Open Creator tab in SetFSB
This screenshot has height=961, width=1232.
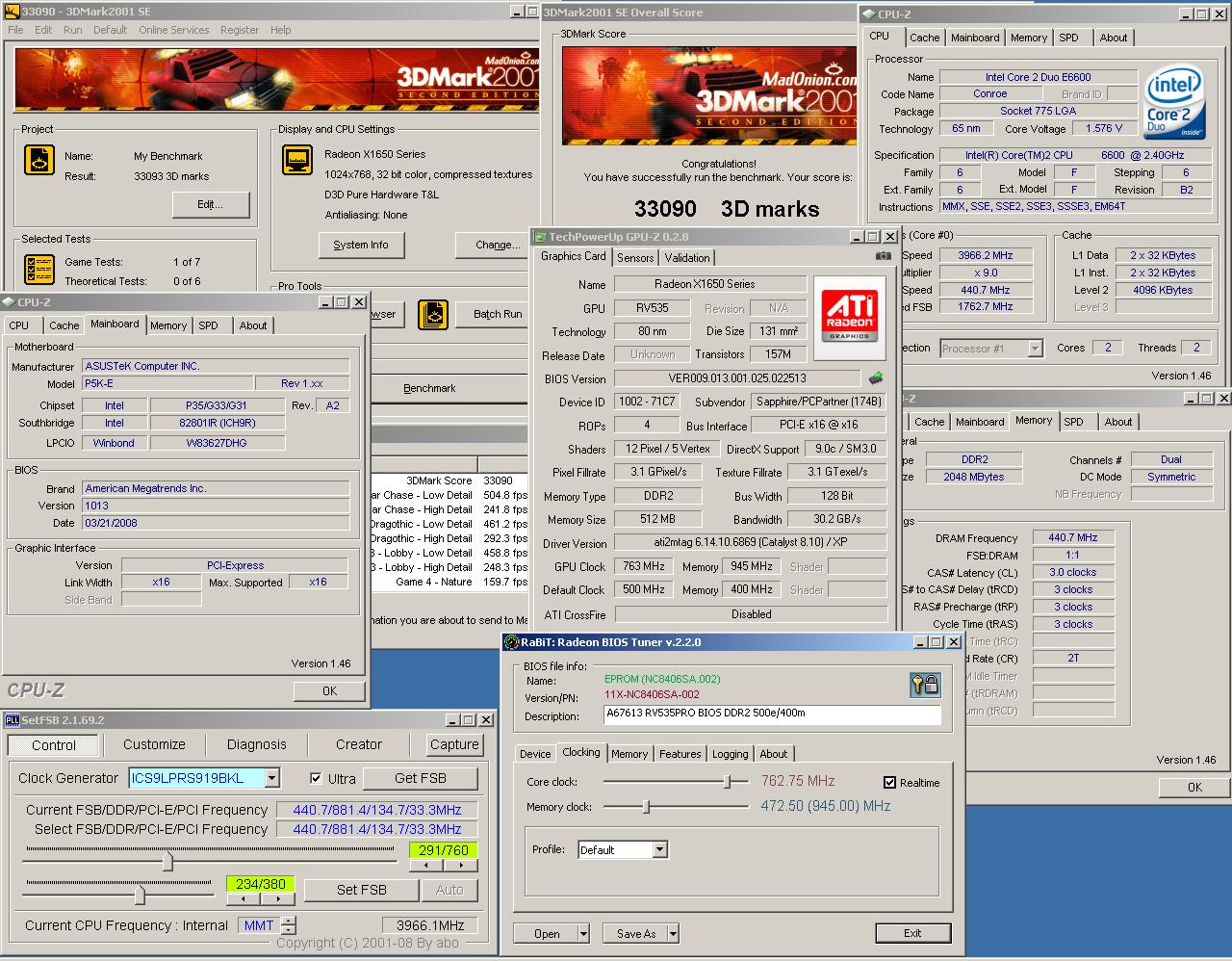359,744
